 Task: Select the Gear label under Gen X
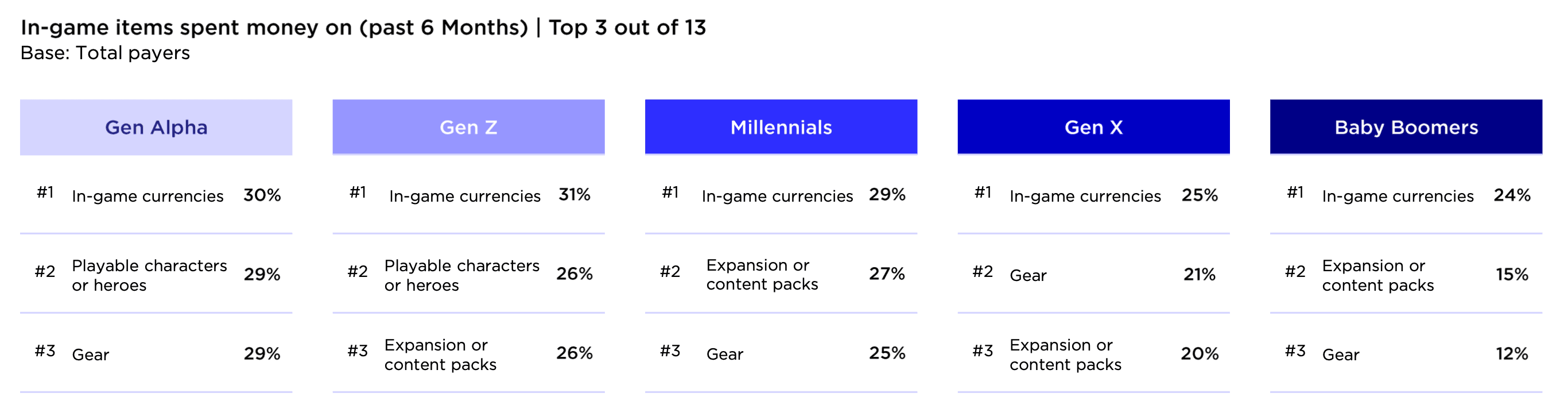click(x=1028, y=276)
